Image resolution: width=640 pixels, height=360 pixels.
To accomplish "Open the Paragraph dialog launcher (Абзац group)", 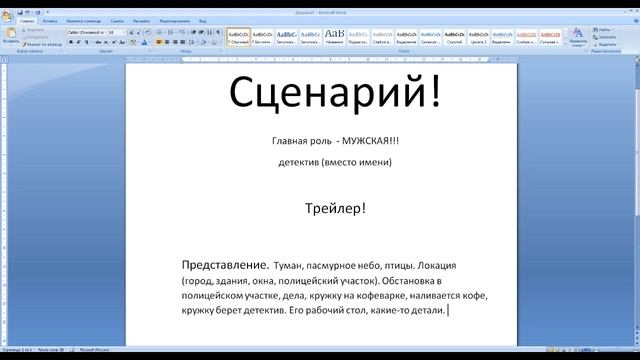I will 221,51.
